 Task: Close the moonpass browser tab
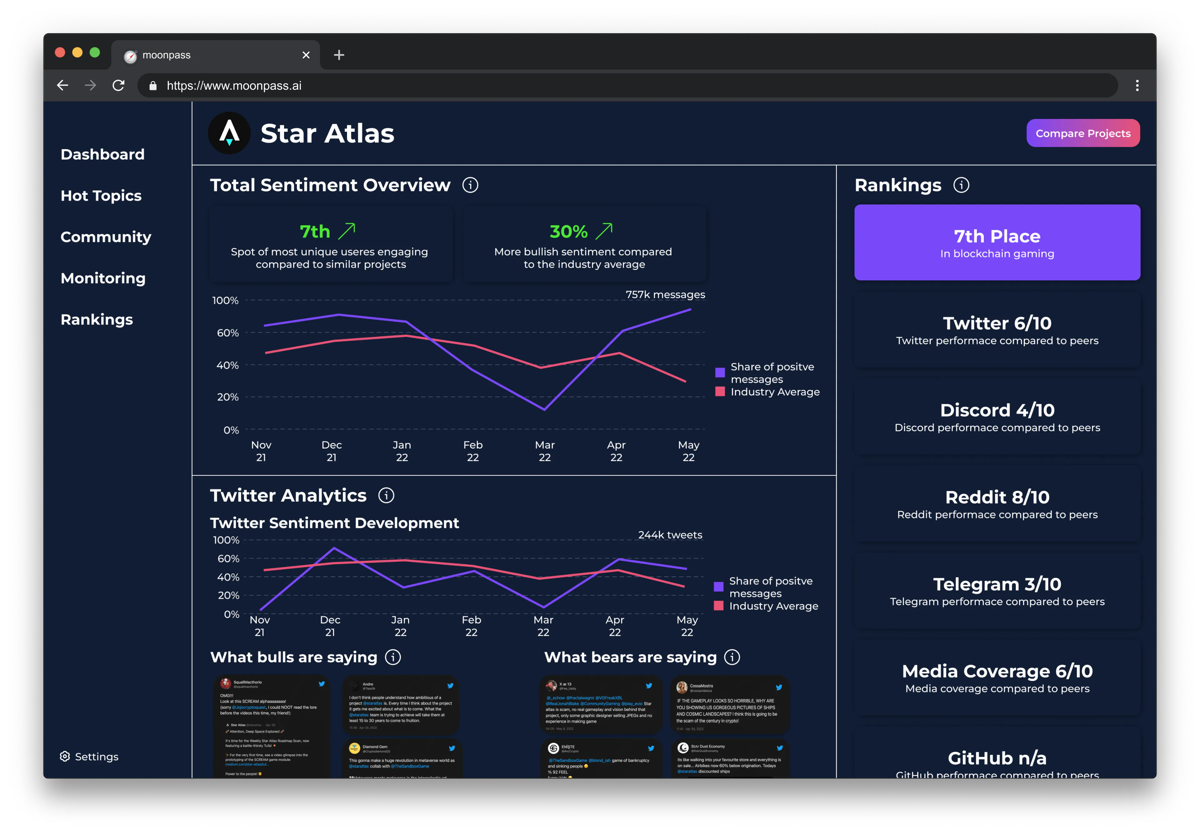click(x=306, y=55)
